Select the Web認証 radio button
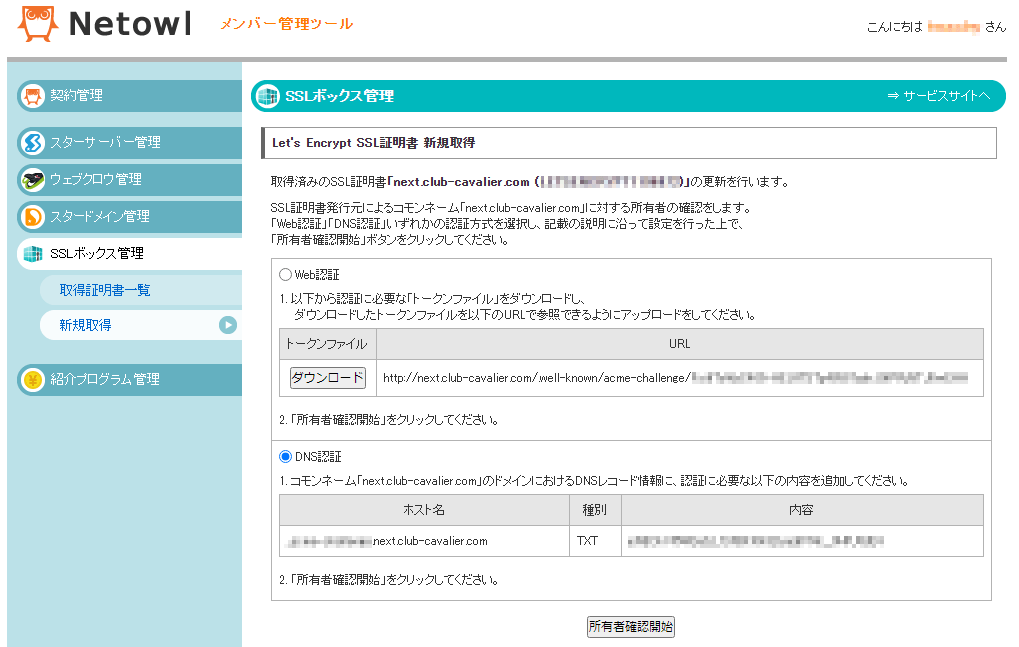The height and width of the screenshot is (647, 1019). pyautogui.click(x=285, y=275)
